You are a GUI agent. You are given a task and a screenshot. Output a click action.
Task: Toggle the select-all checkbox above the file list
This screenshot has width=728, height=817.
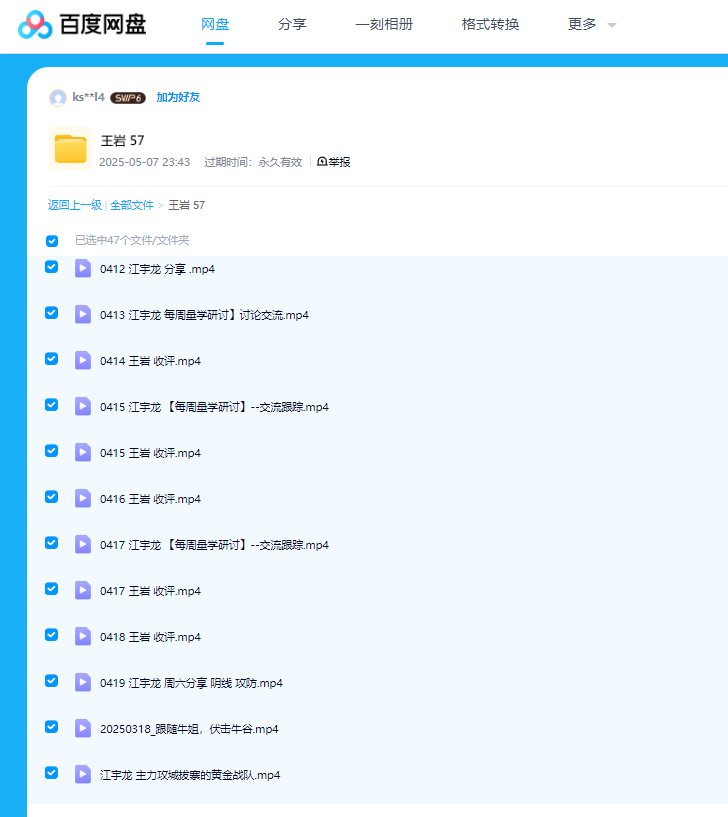[x=52, y=241]
